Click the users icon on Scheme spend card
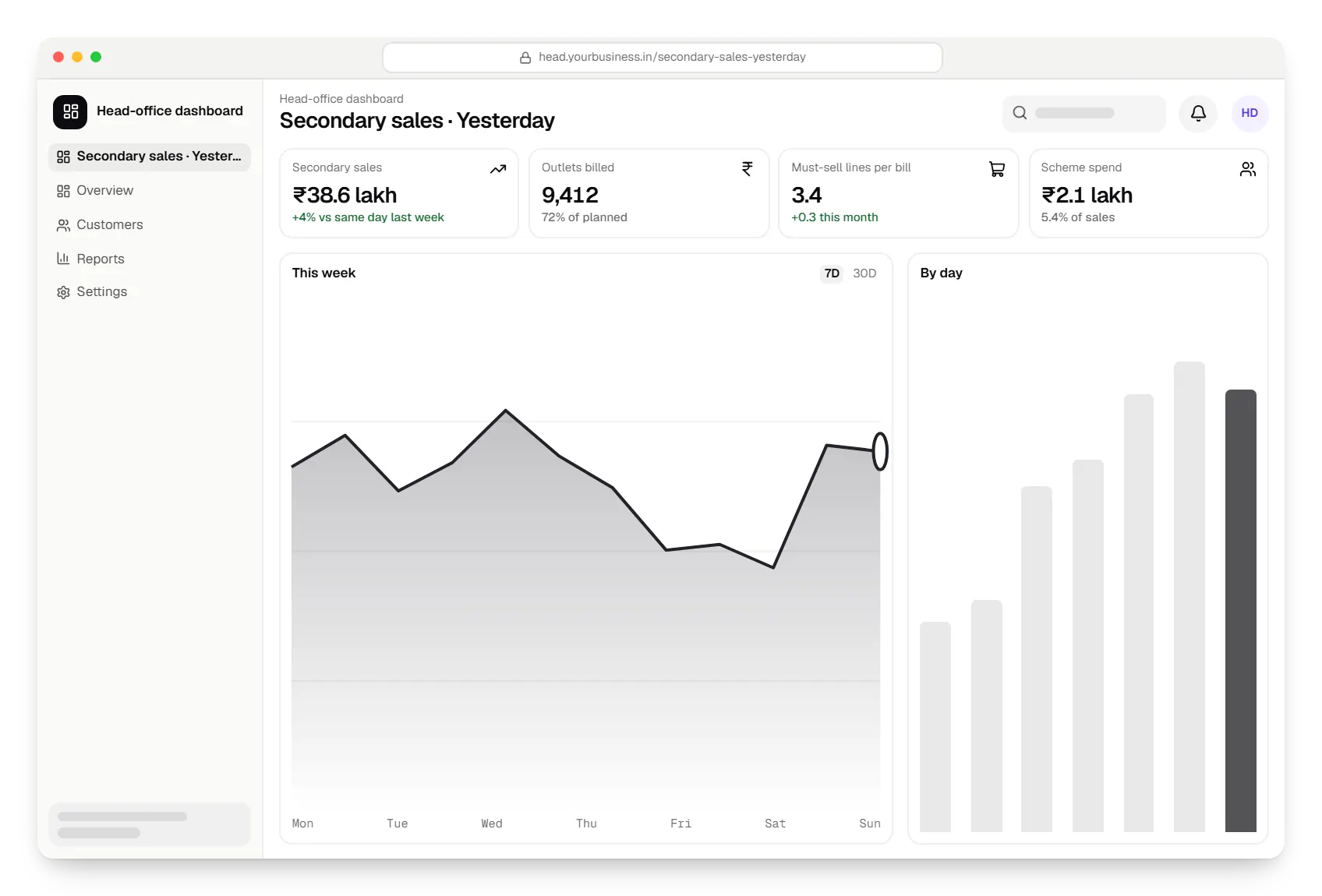Screen dimensions: 1322x896 coord(1248,169)
